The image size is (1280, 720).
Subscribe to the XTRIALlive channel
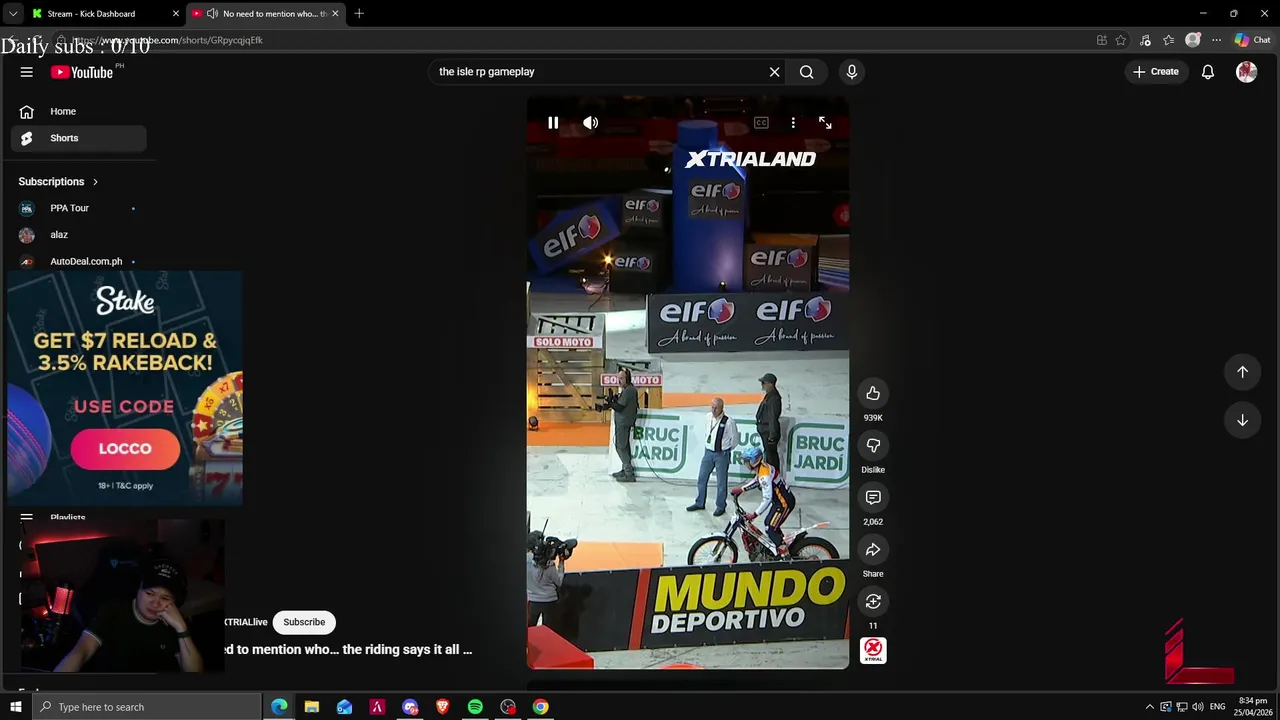click(x=304, y=622)
